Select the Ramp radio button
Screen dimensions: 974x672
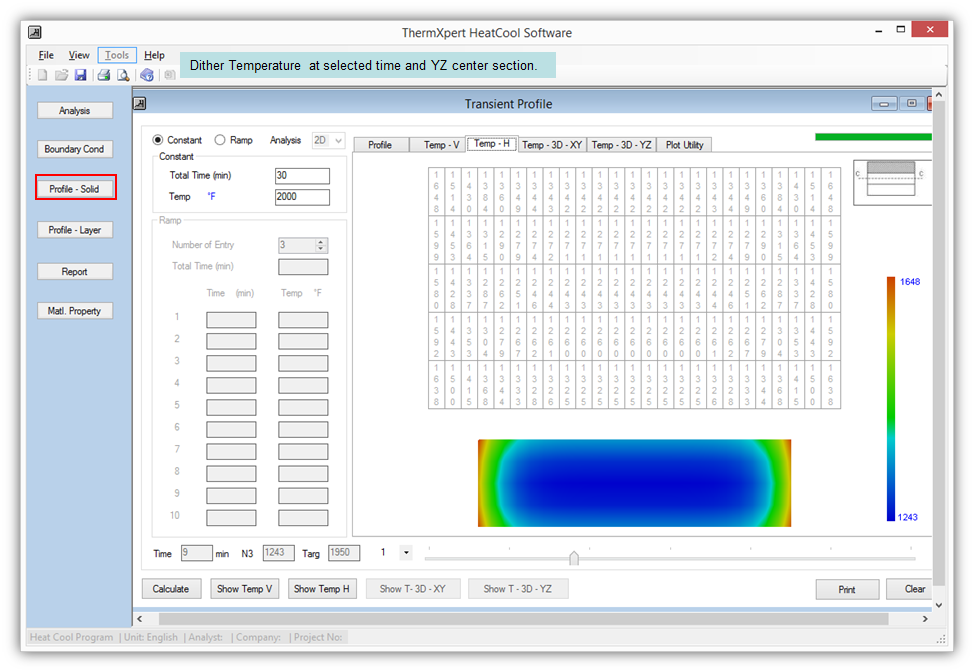click(220, 140)
